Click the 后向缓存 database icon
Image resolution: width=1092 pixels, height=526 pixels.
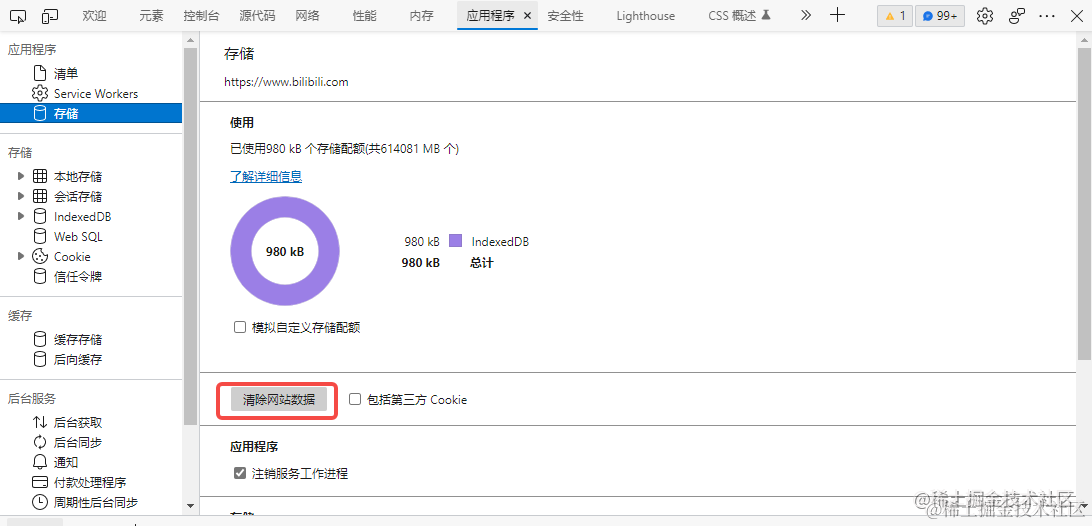40,359
